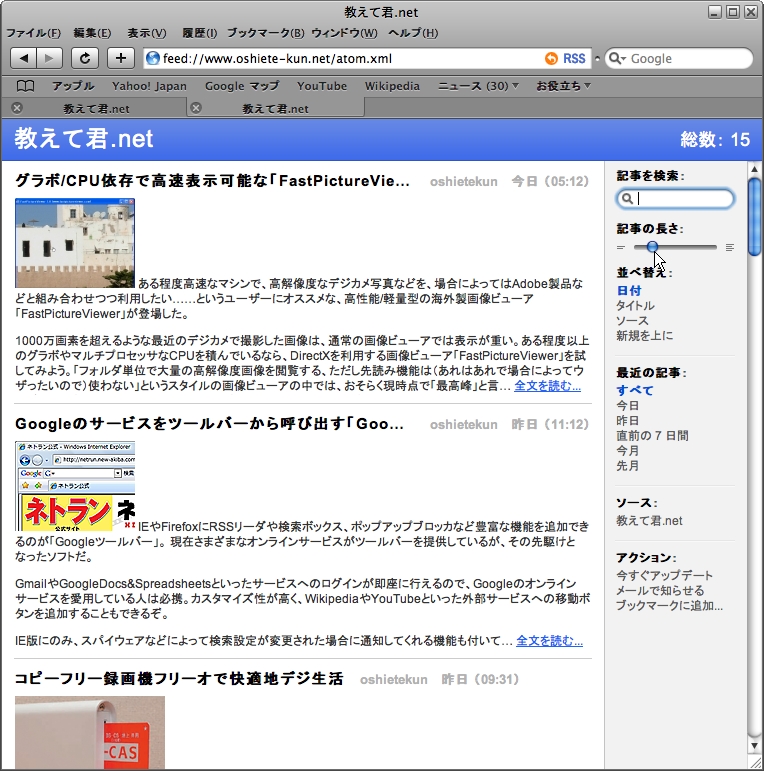Click the RSS button in address bar
The height and width of the screenshot is (771, 764).
574,59
